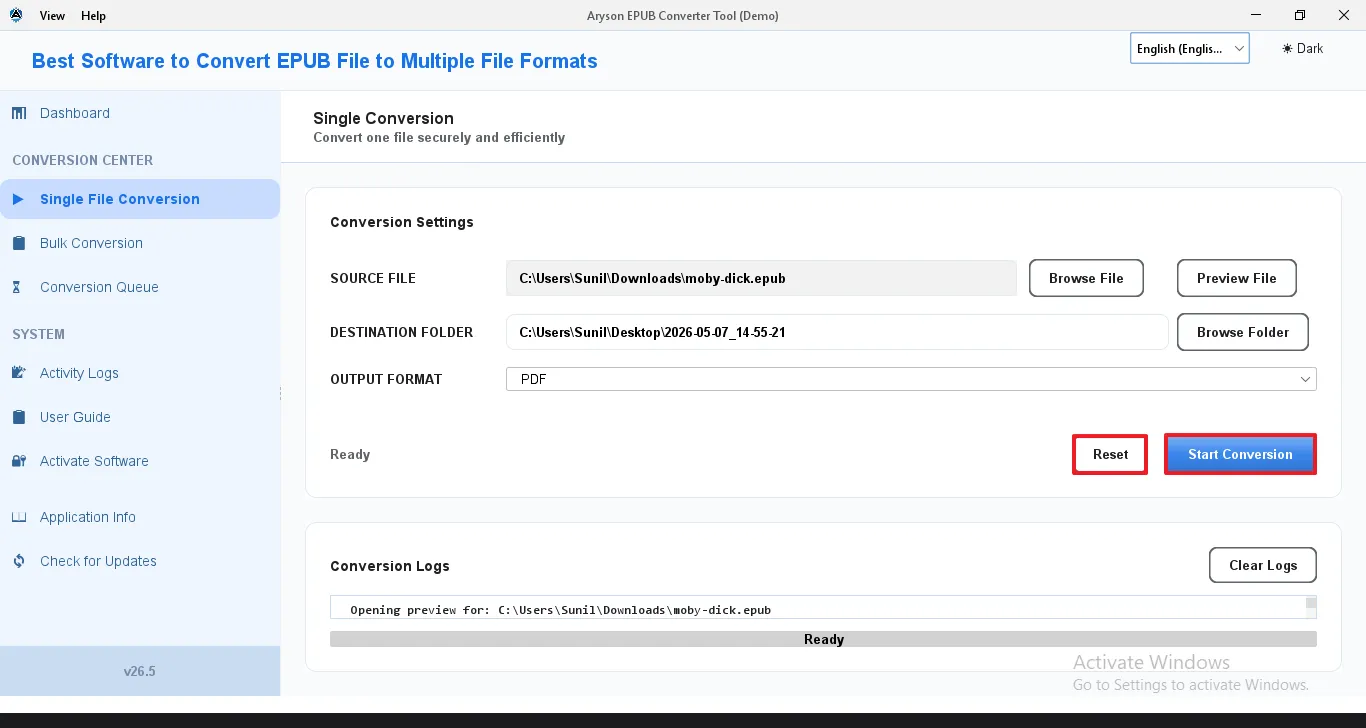Click the Browse Folder button
The height and width of the screenshot is (728, 1366).
[1243, 332]
